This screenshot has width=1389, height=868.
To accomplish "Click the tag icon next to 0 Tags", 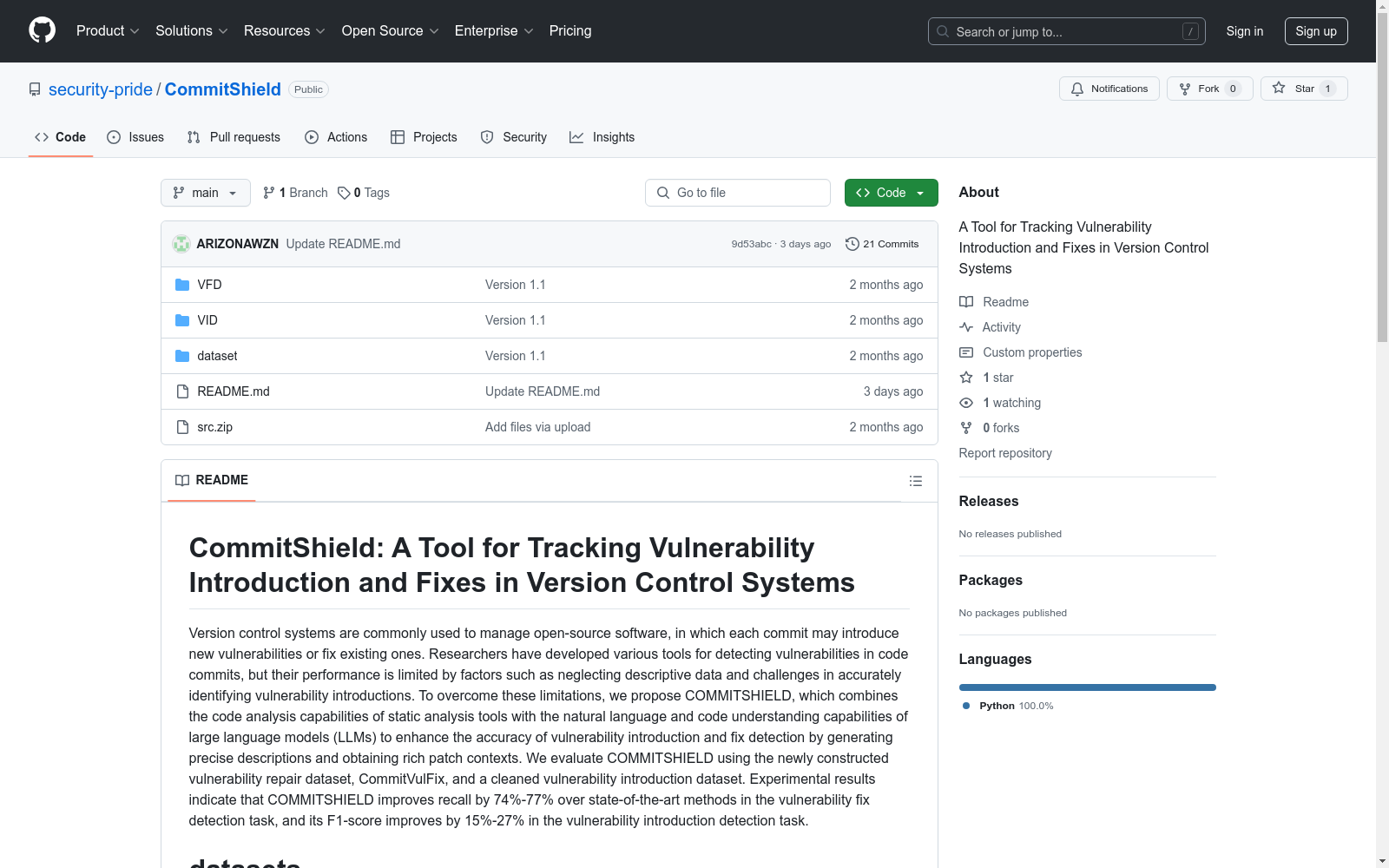I will tap(344, 193).
